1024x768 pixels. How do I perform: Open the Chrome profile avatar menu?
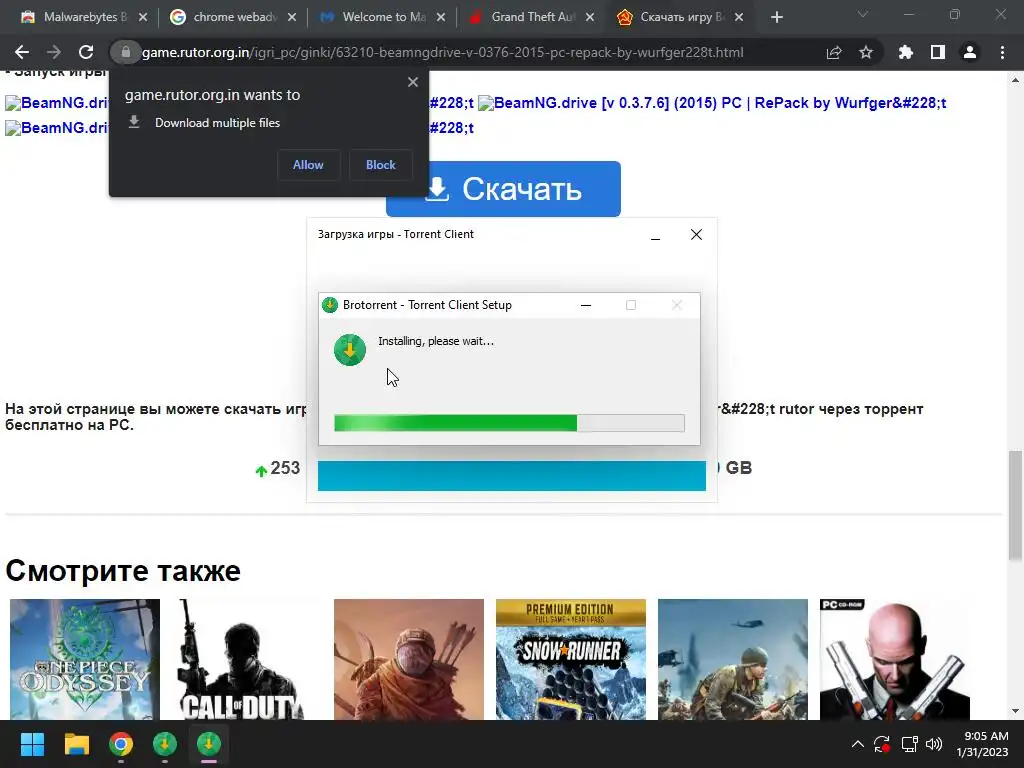pyautogui.click(x=970, y=52)
